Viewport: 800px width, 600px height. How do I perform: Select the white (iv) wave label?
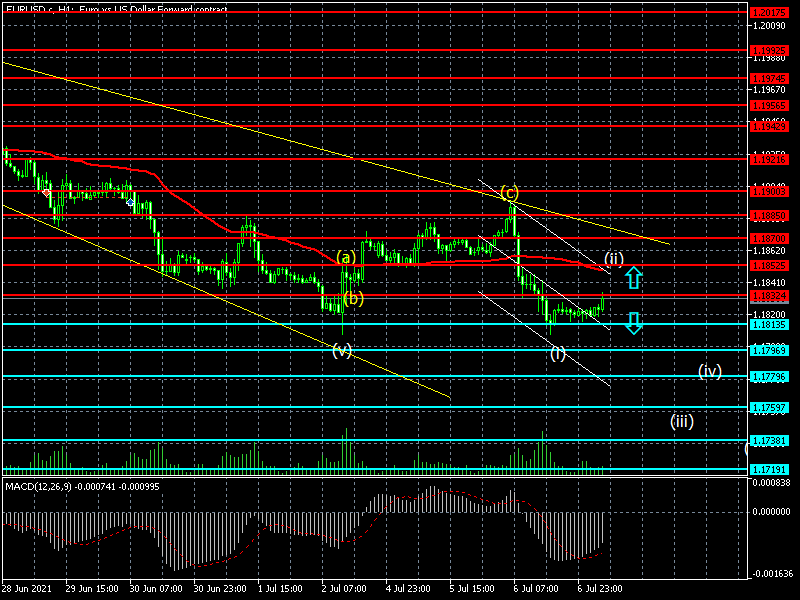[710, 371]
